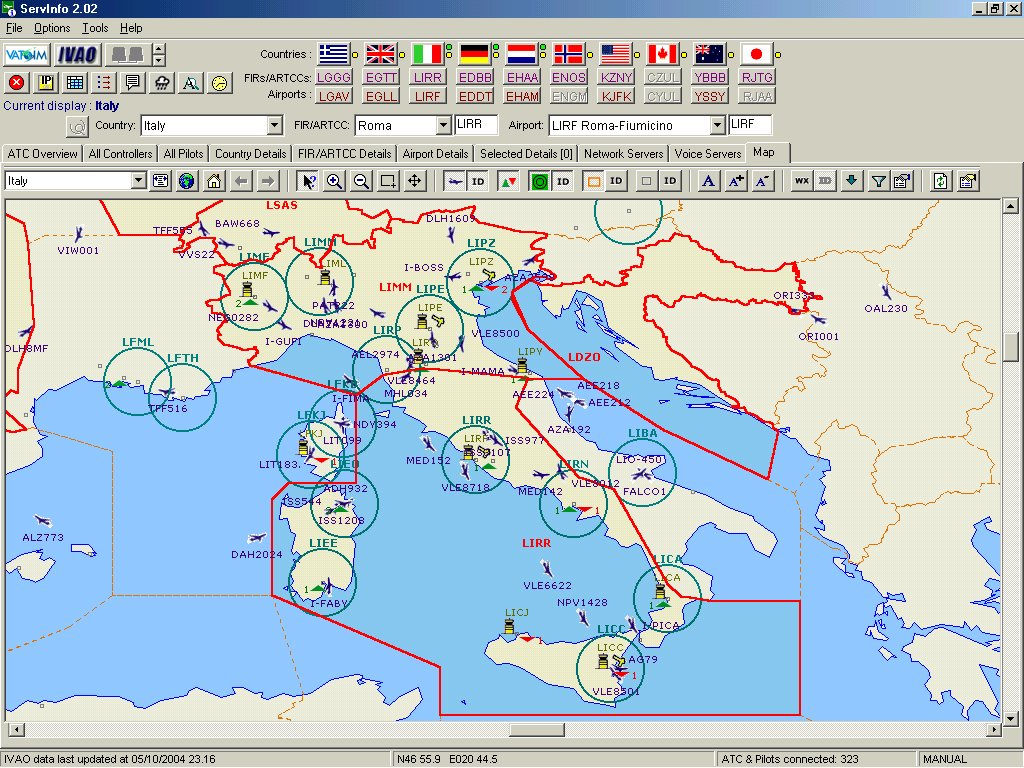Image resolution: width=1024 pixels, height=768 pixels.
Task: Toggle the green circle ATC range display
Action: (539, 181)
